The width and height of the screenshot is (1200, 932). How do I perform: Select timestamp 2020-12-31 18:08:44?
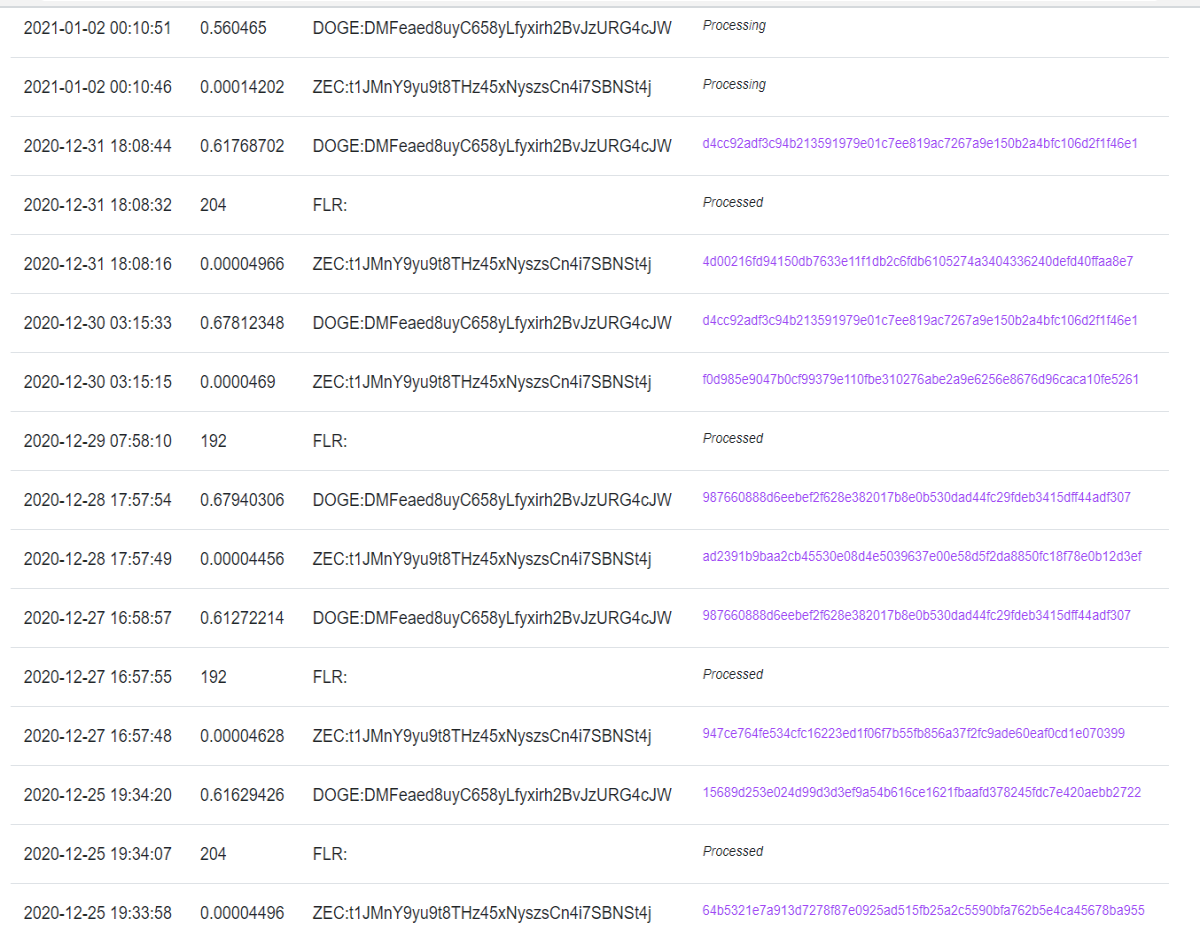[x=98, y=146]
